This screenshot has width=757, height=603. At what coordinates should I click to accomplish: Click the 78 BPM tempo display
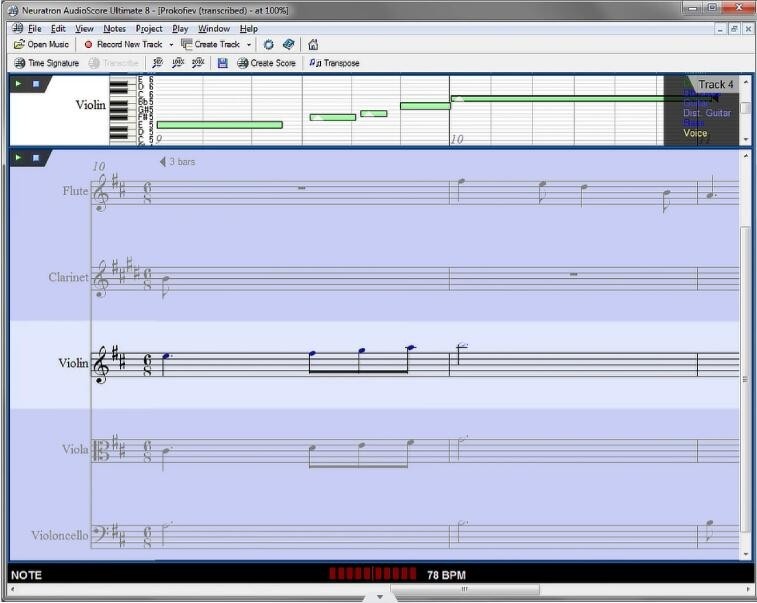(x=446, y=575)
